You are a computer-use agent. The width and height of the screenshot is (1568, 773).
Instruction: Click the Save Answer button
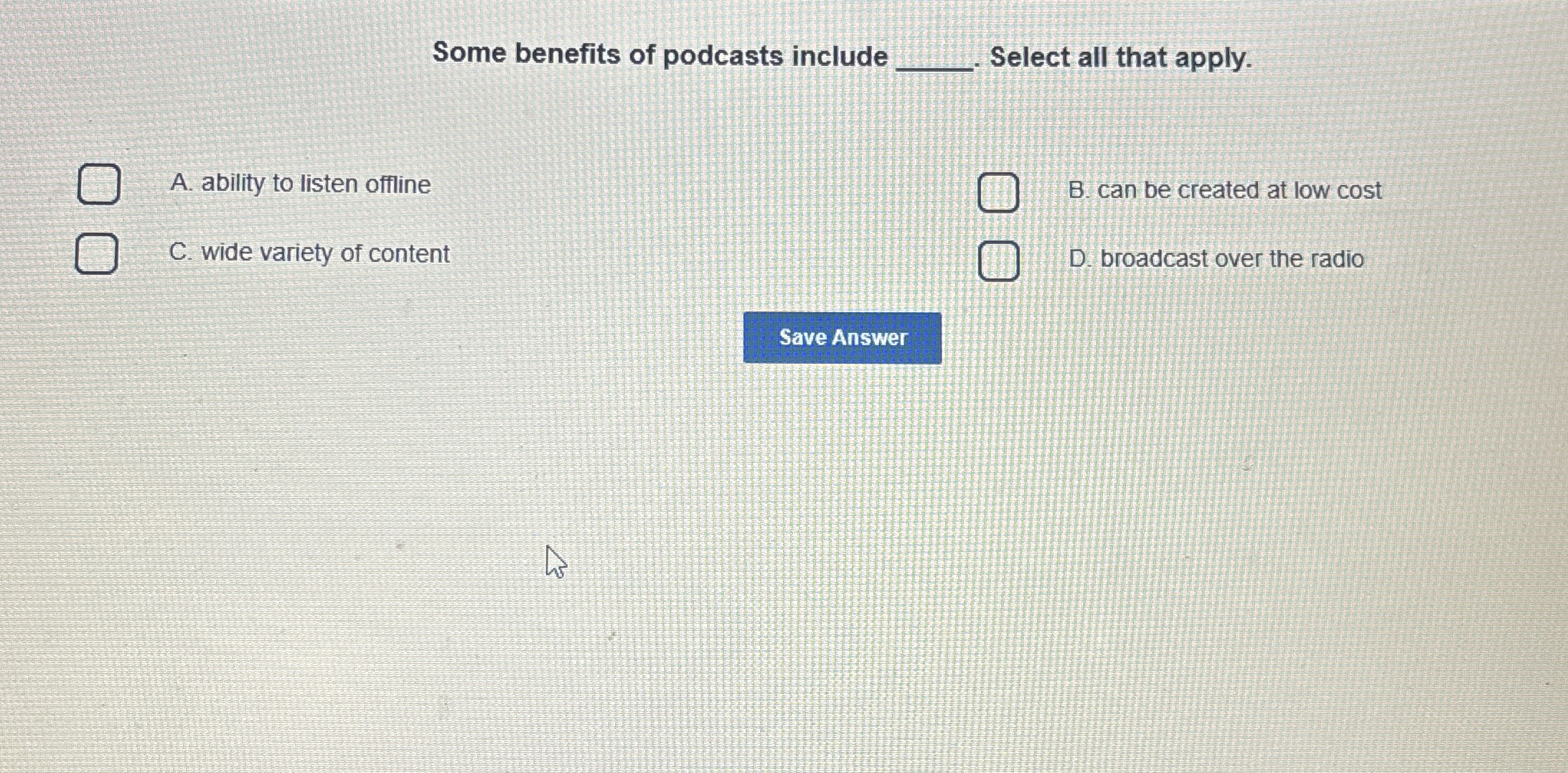tap(842, 337)
